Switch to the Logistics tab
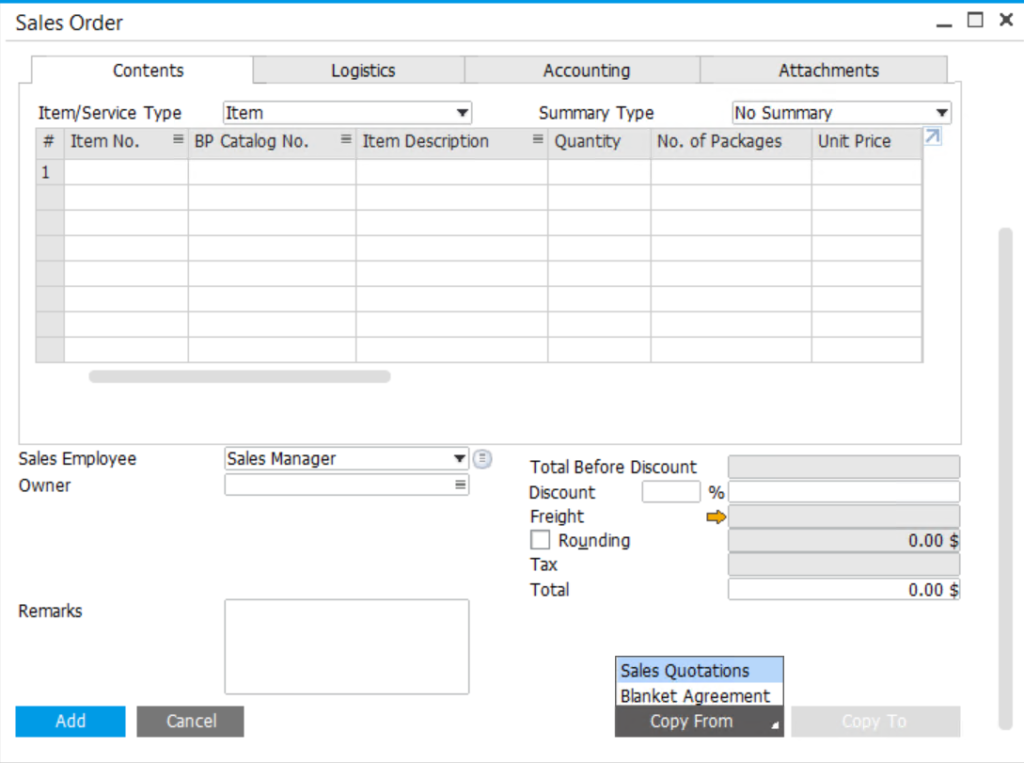1024x763 pixels. tap(362, 70)
